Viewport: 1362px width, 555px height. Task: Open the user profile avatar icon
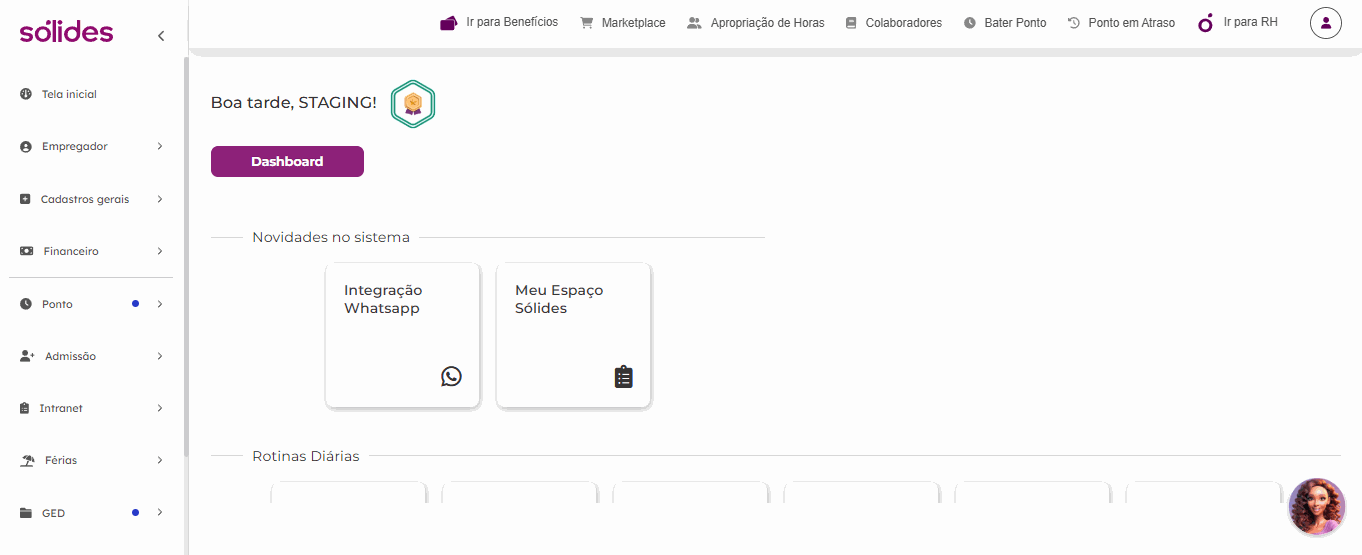pos(1325,23)
